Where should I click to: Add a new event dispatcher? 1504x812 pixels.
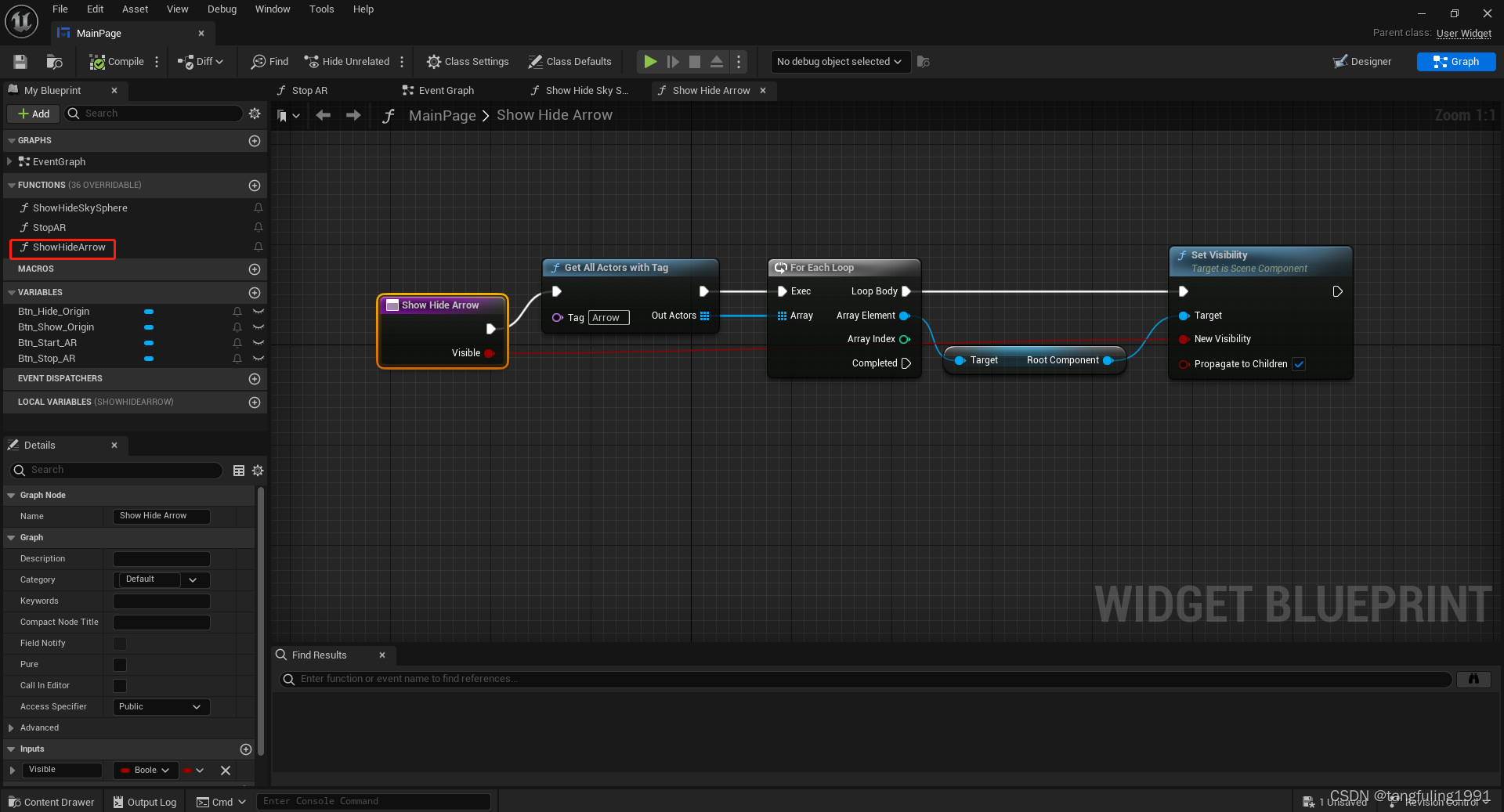pyautogui.click(x=255, y=379)
